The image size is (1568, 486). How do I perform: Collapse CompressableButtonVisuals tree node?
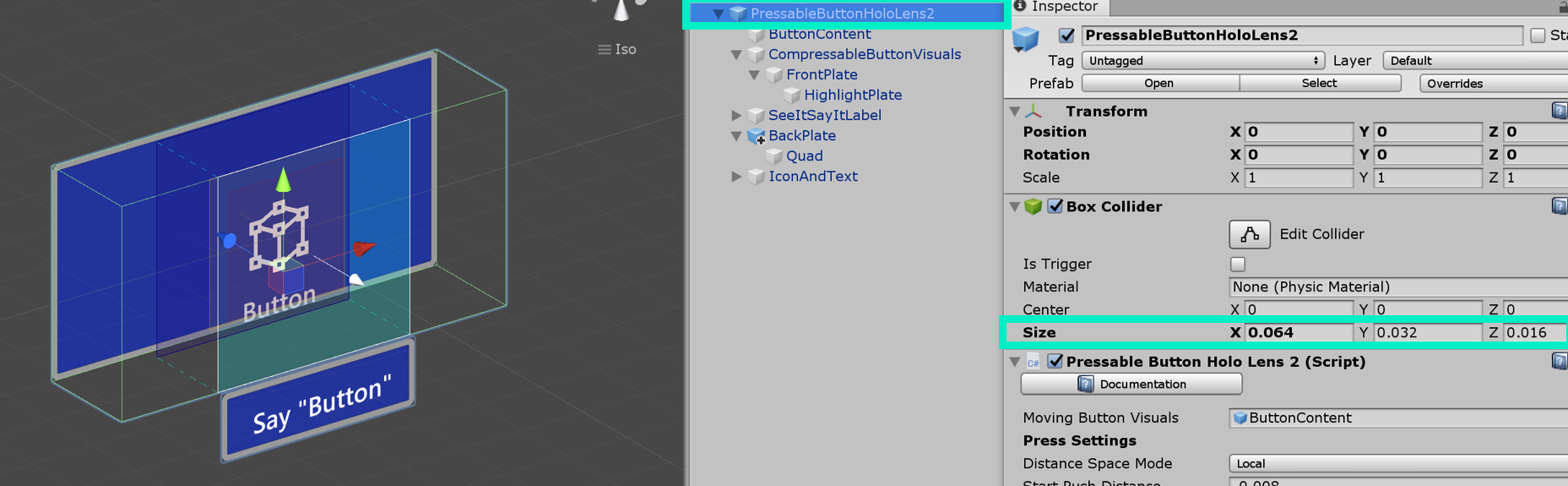736,55
